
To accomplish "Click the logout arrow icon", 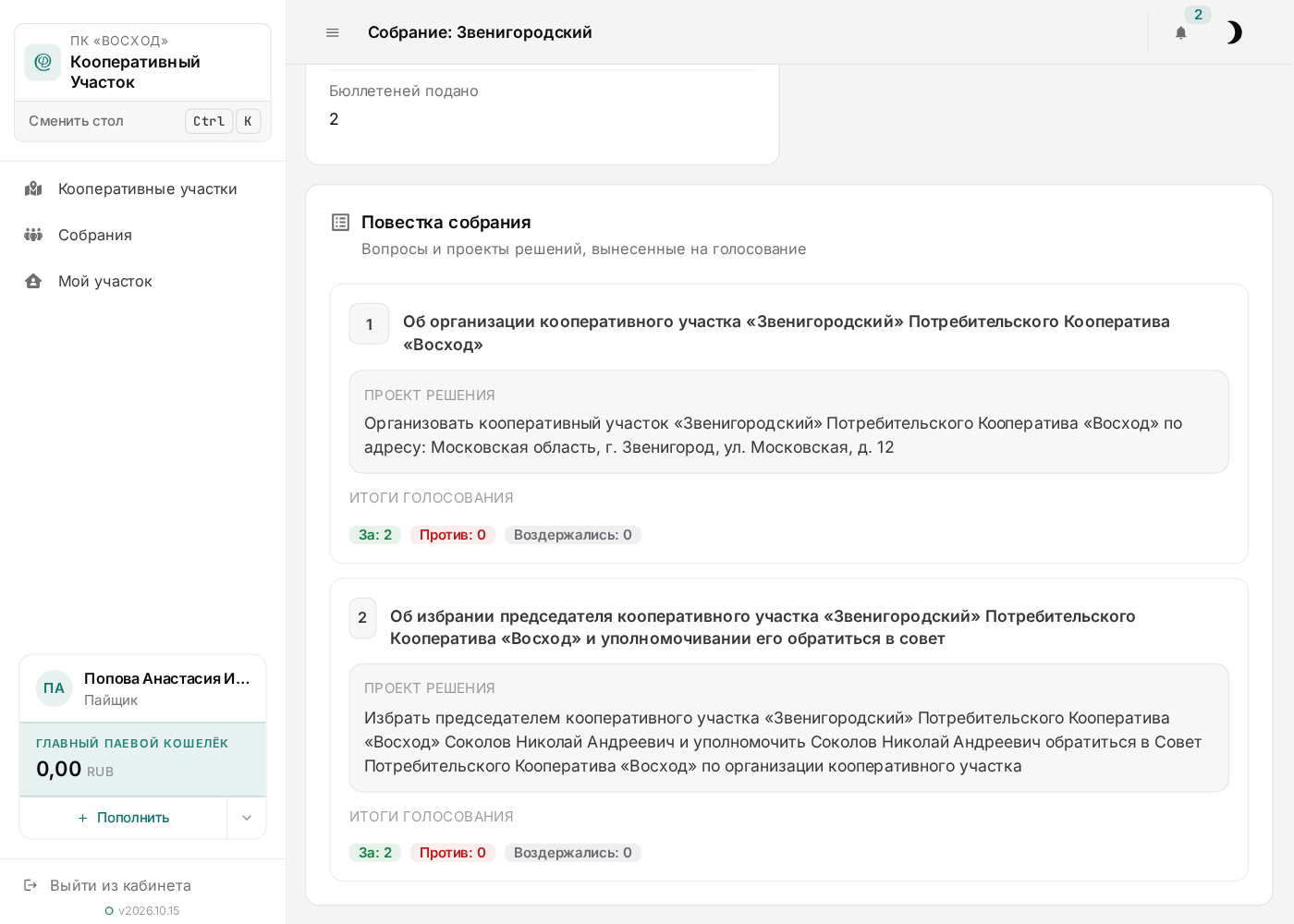I will click(x=31, y=885).
